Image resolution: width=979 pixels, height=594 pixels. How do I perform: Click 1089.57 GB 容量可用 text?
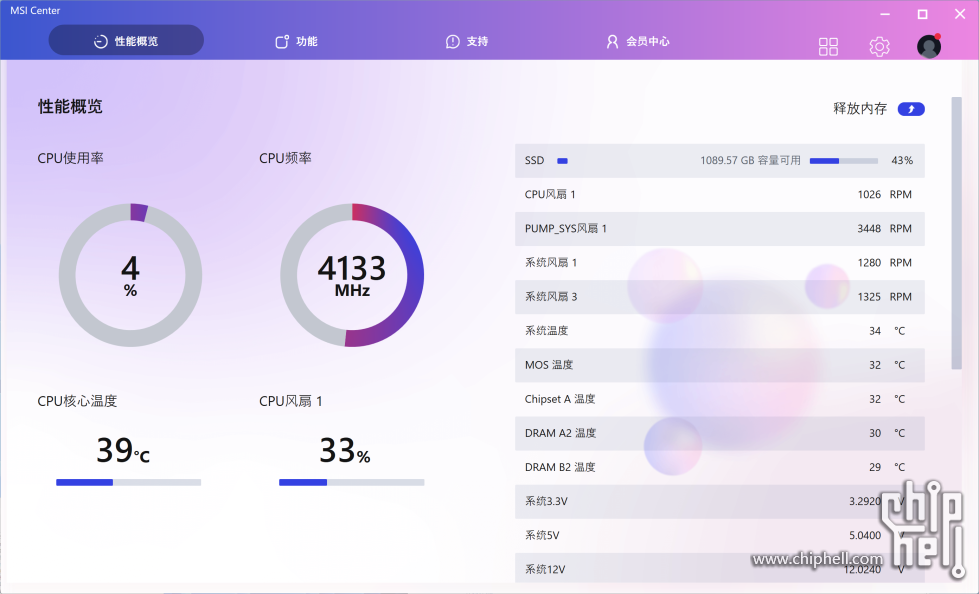pyautogui.click(x=750, y=161)
